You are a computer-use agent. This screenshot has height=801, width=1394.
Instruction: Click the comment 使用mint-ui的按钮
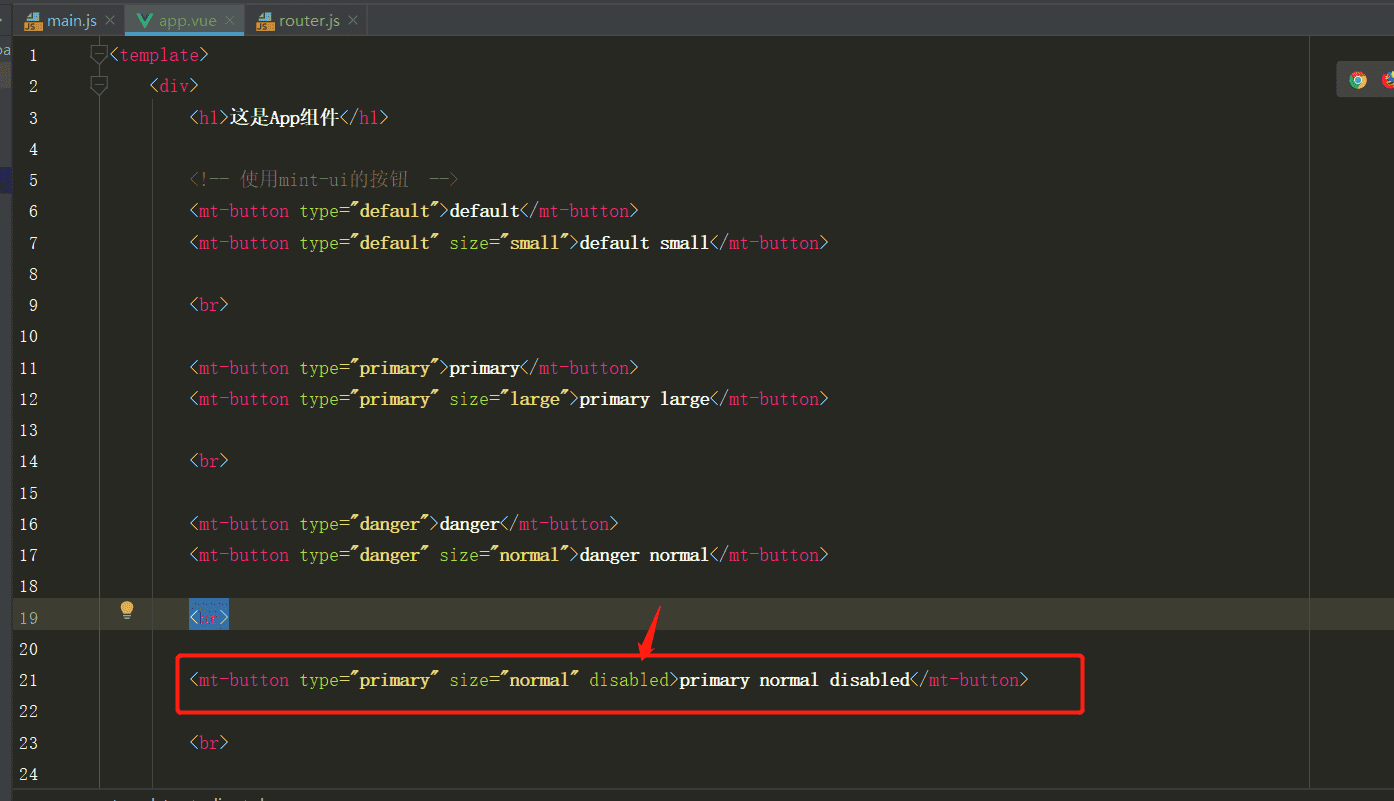pos(324,180)
